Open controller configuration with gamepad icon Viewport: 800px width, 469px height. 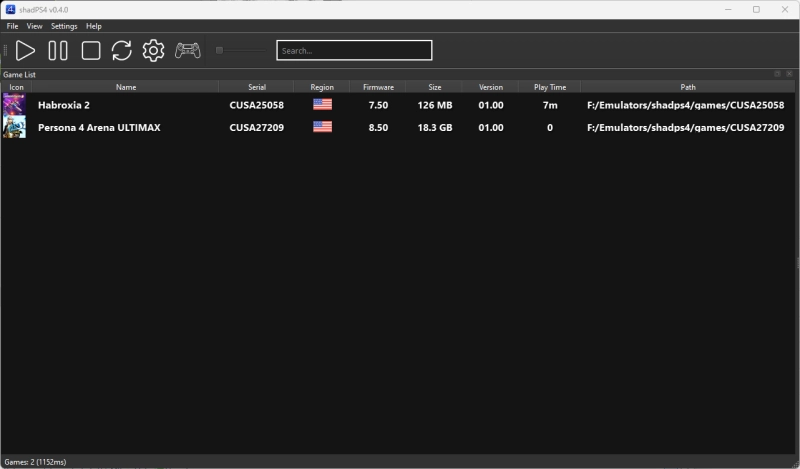188,51
